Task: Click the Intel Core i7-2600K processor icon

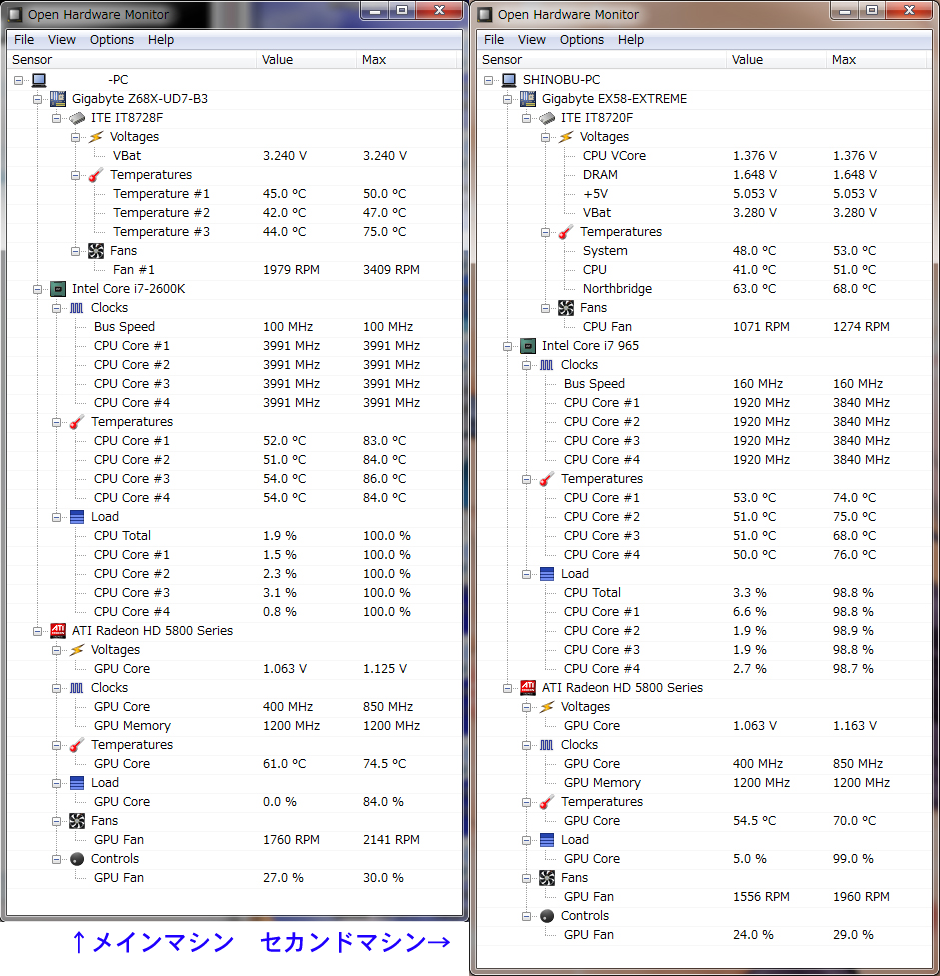Action: click(58, 289)
